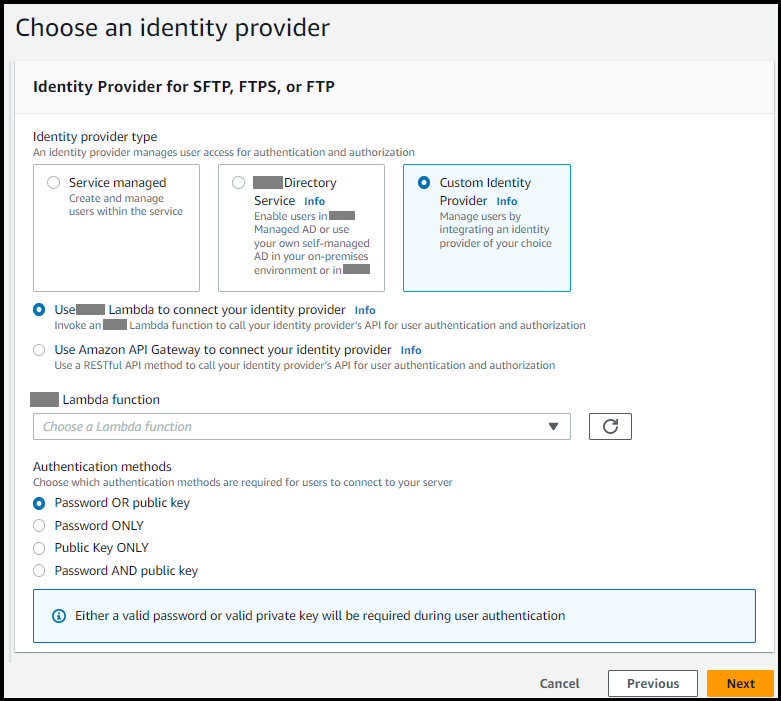The width and height of the screenshot is (781, 701).
Task: Select the Service managed radio option
Action: [54, 183]
